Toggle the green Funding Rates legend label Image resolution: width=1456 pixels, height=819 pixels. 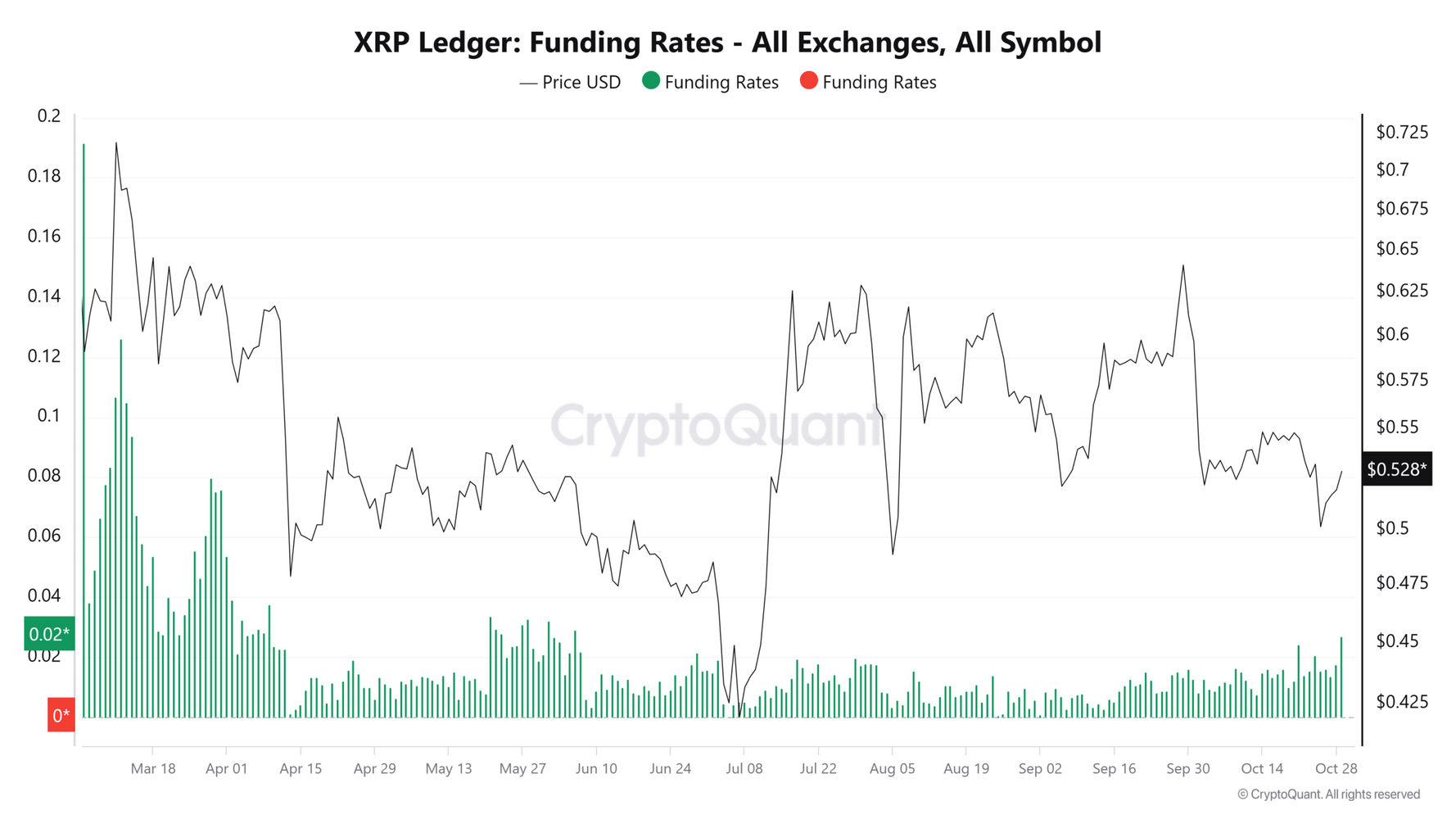[721, 83]
